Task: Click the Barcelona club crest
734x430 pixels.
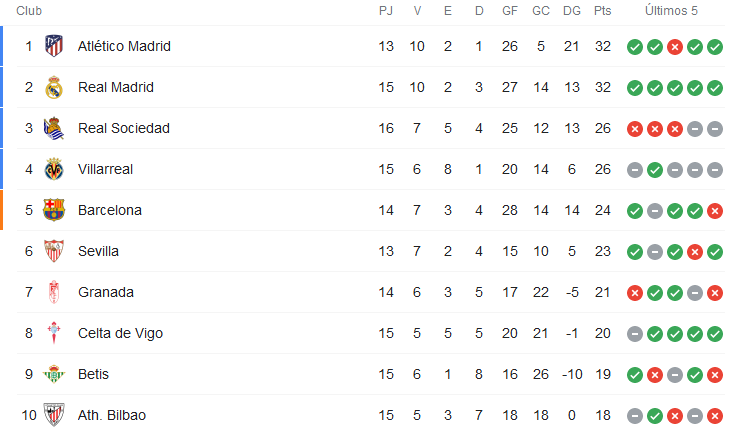Action: tap(54, 210)
